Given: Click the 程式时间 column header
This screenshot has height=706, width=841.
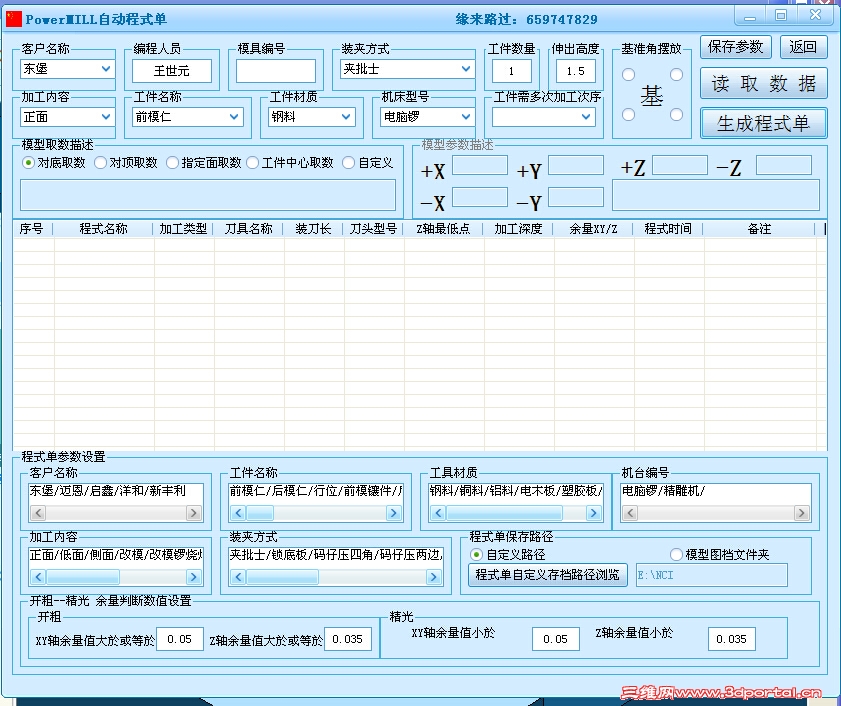Looking at the screenshot, I should (x=668, y=229).
